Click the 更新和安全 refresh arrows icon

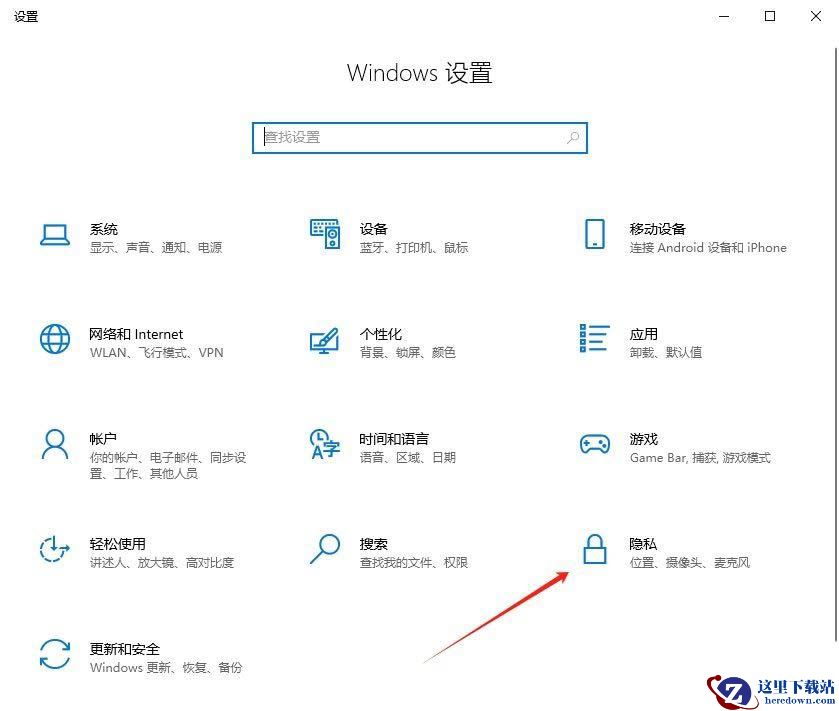coord(55,654)
